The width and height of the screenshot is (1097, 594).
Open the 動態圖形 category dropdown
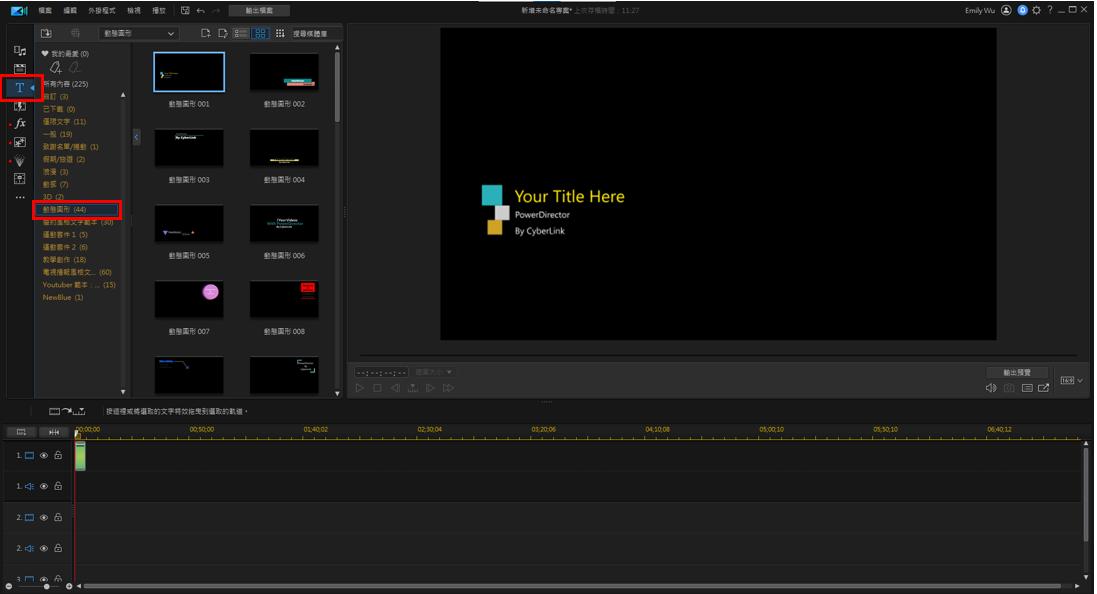click(x=138, y=33)
